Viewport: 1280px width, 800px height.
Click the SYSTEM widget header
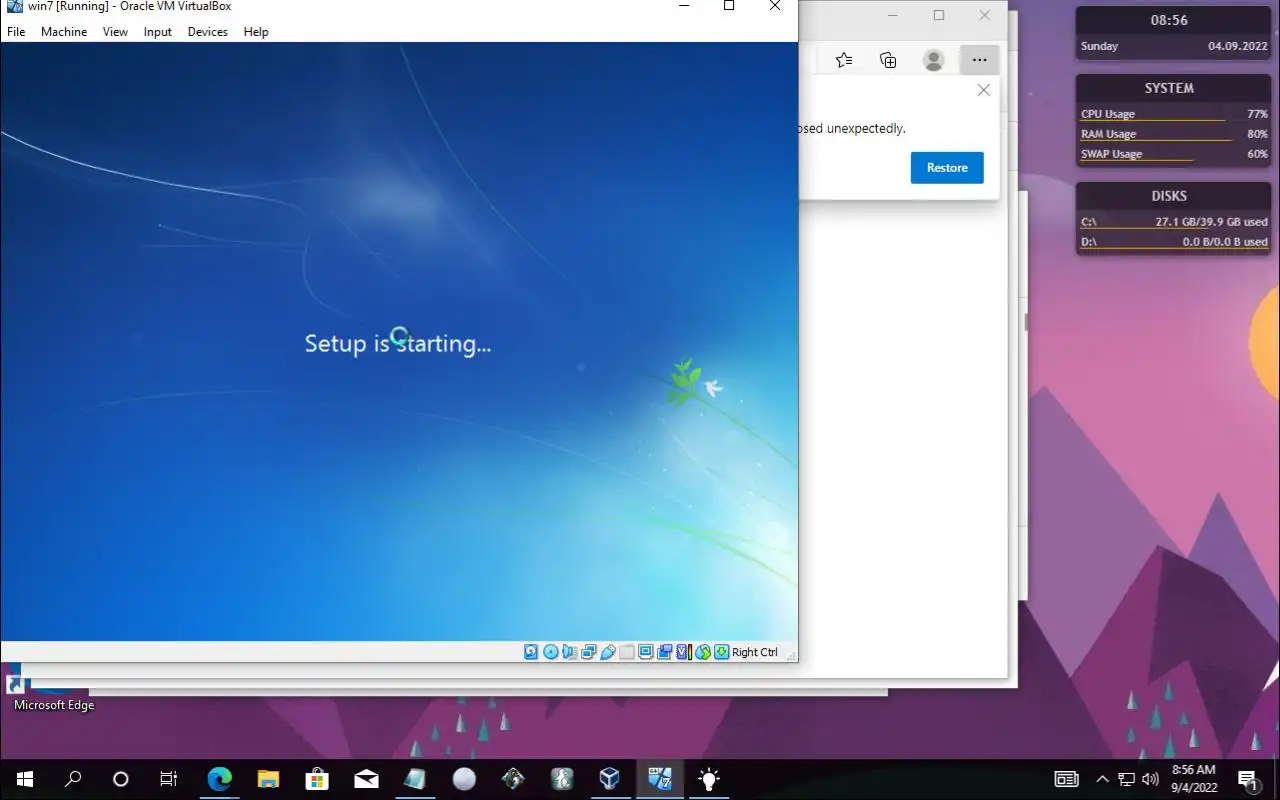[1169, 88]
